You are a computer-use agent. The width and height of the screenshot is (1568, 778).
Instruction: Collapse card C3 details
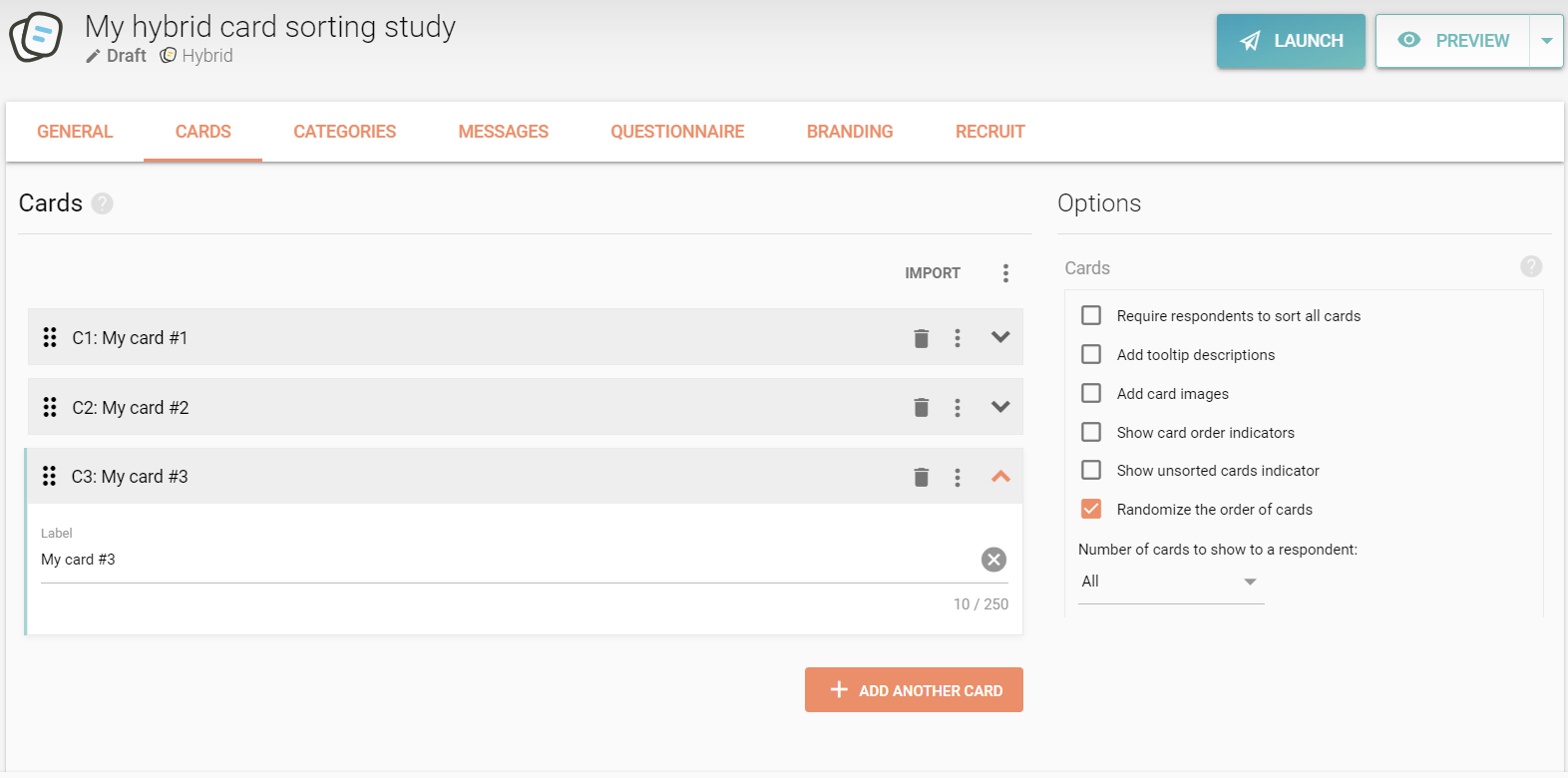point(1000,477)
